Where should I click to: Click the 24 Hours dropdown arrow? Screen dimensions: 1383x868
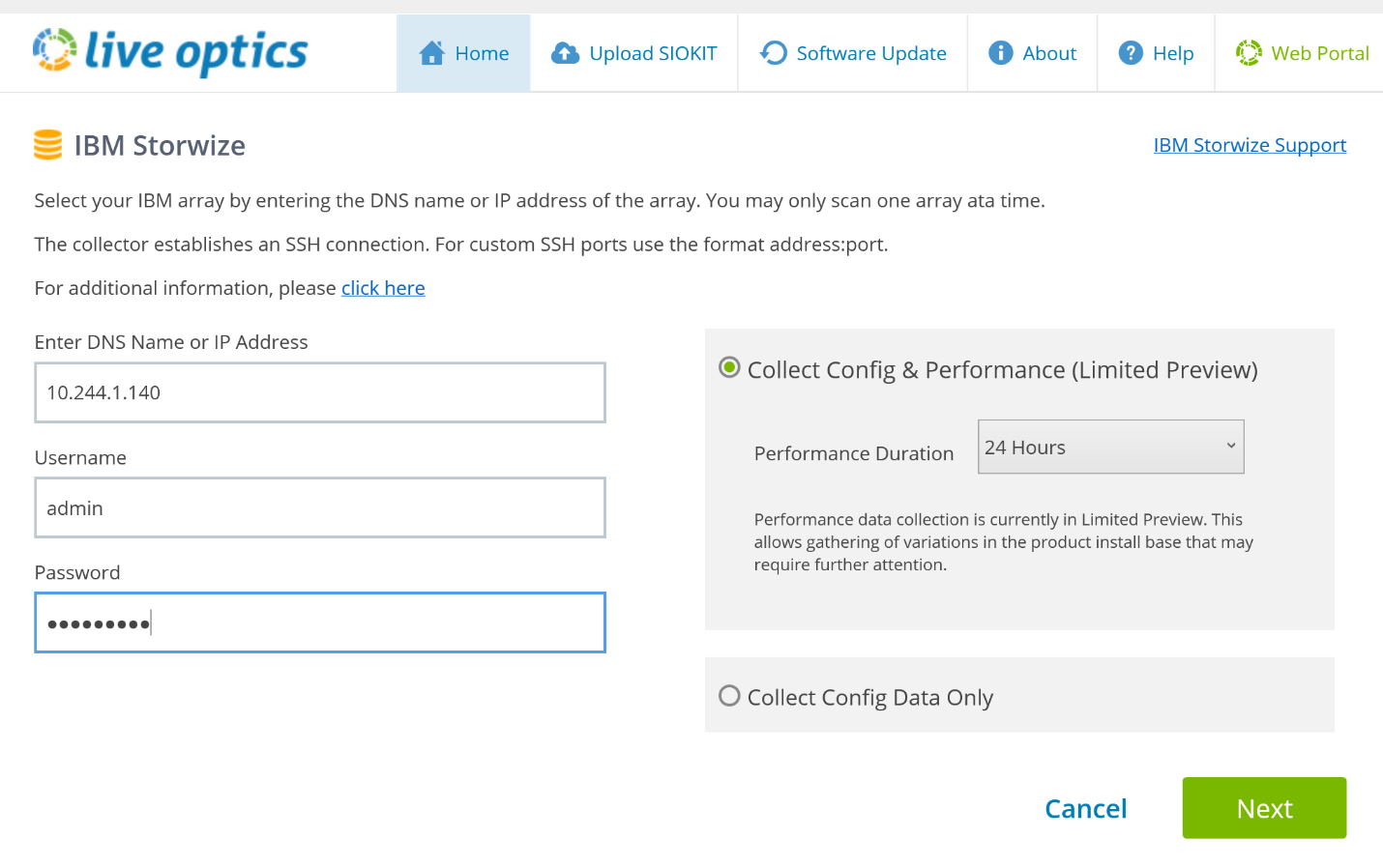point(1230,447)
